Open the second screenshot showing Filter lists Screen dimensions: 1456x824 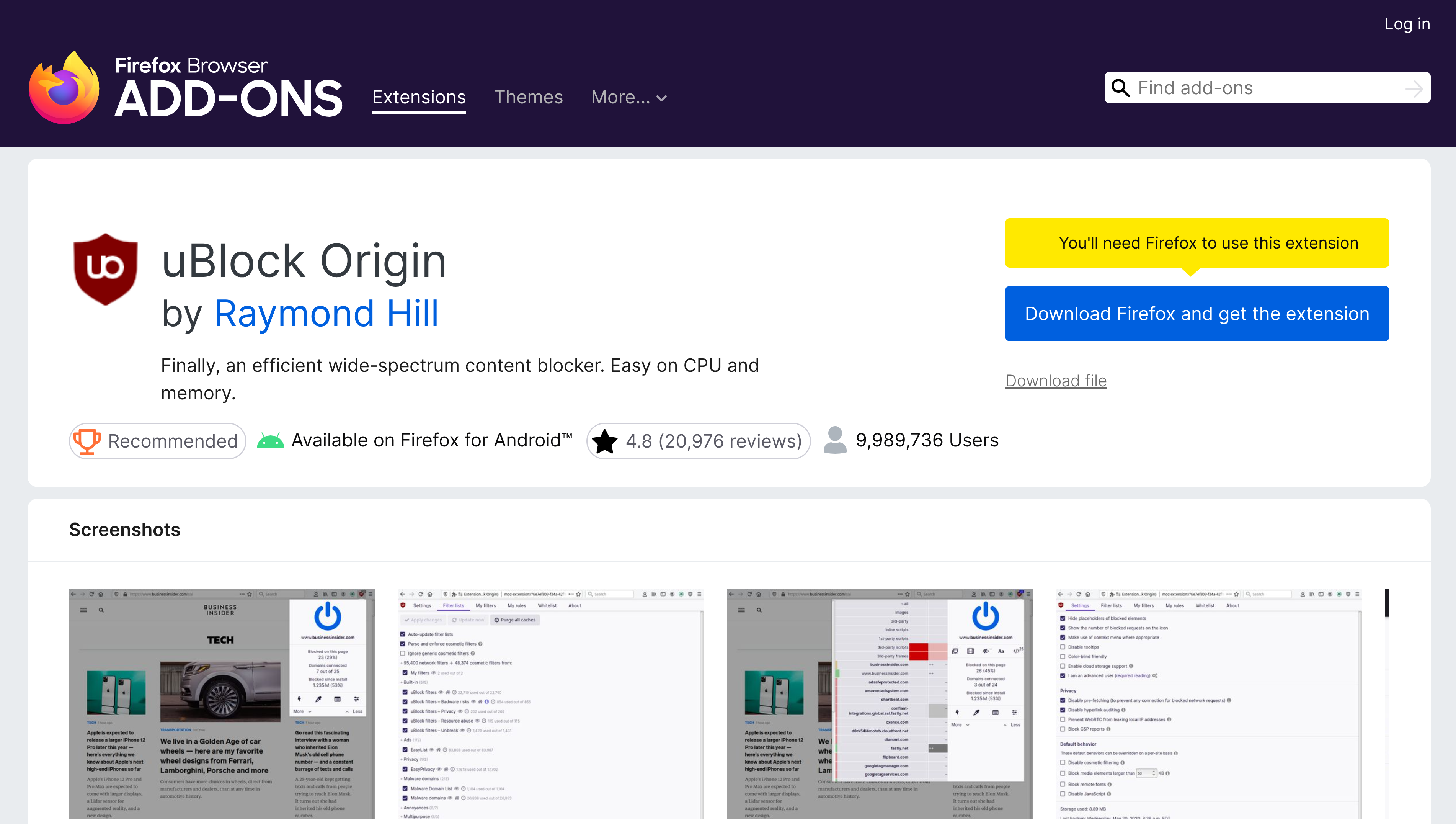551,703
